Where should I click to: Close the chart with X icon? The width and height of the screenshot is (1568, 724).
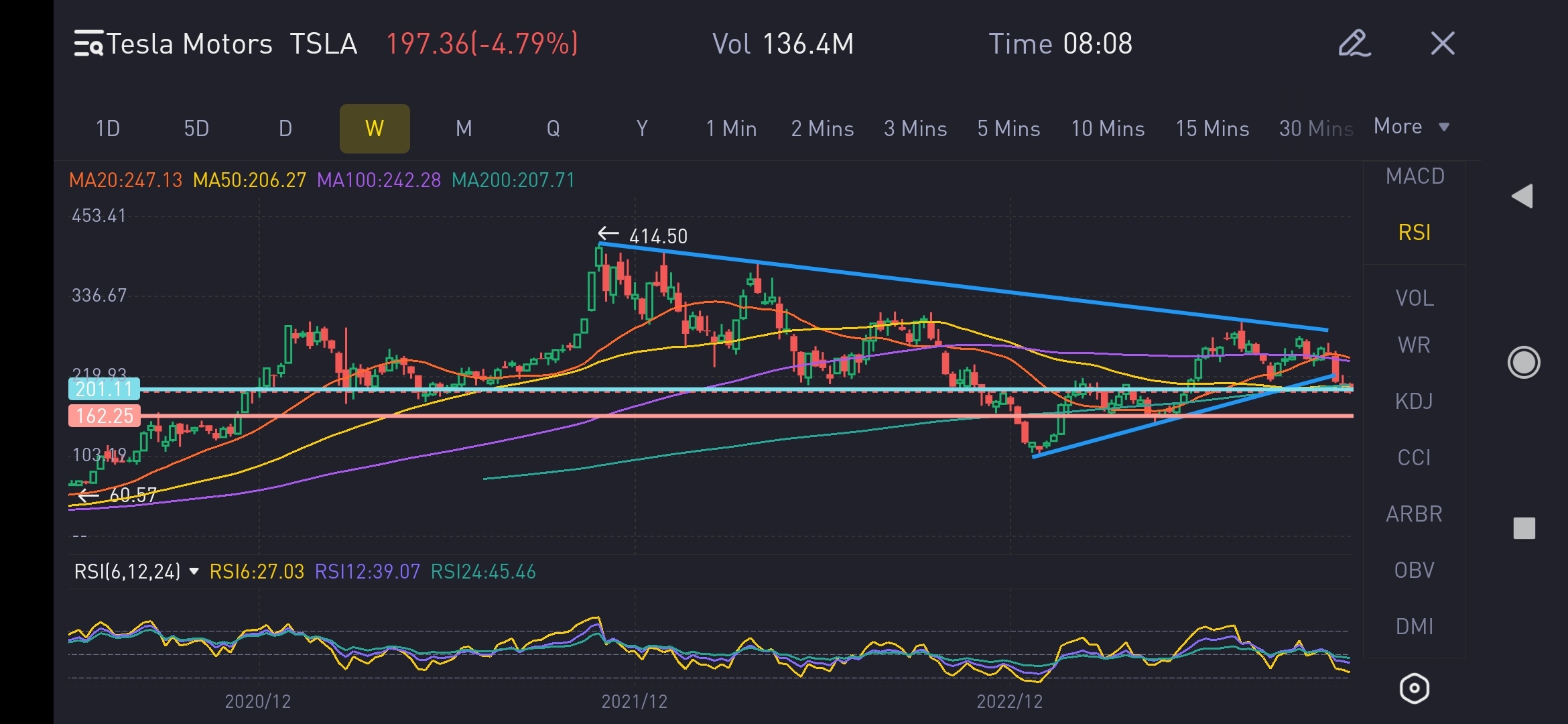coord(1443,44)
